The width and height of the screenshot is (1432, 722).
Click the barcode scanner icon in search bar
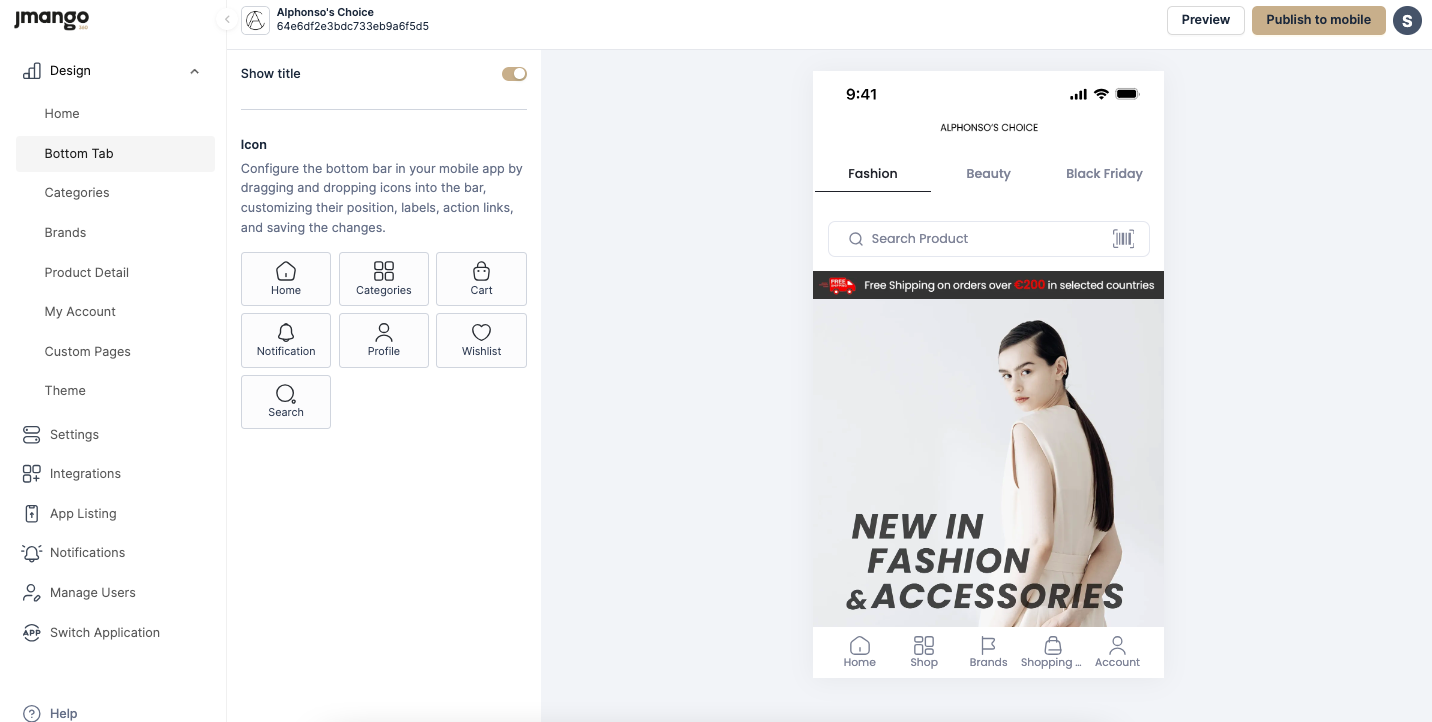[1123, 239]
